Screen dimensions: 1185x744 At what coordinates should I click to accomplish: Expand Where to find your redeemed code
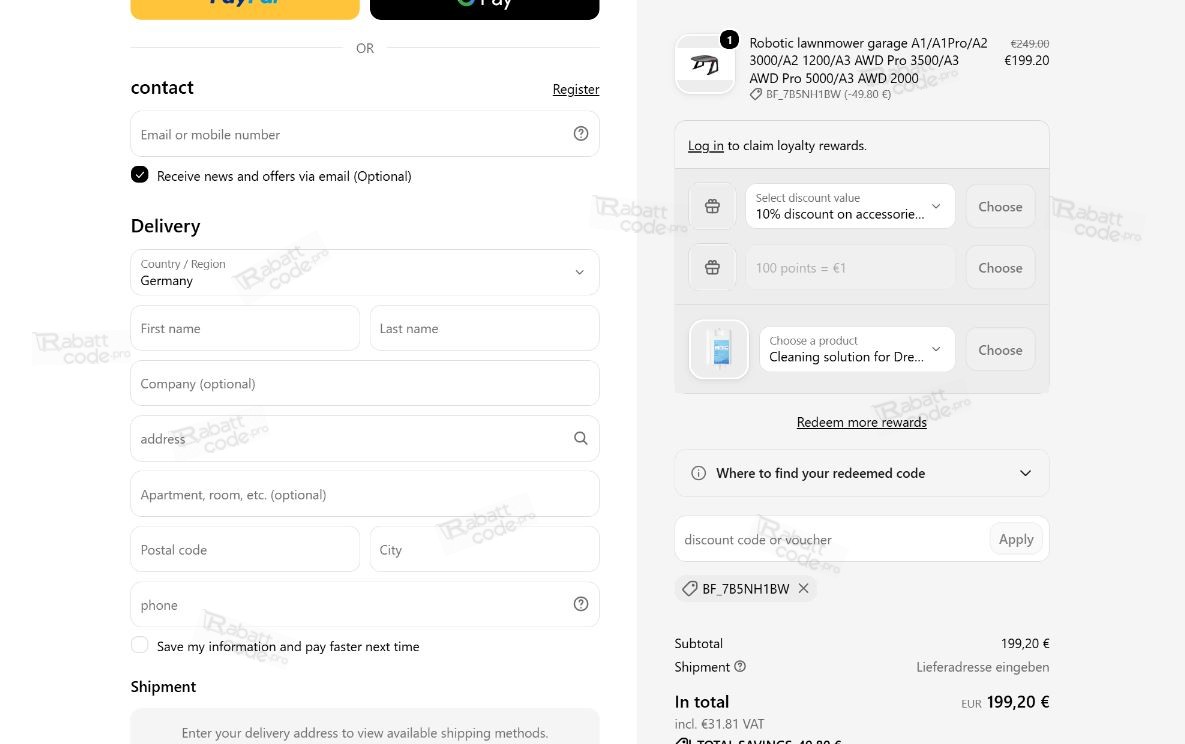[862, 473]
